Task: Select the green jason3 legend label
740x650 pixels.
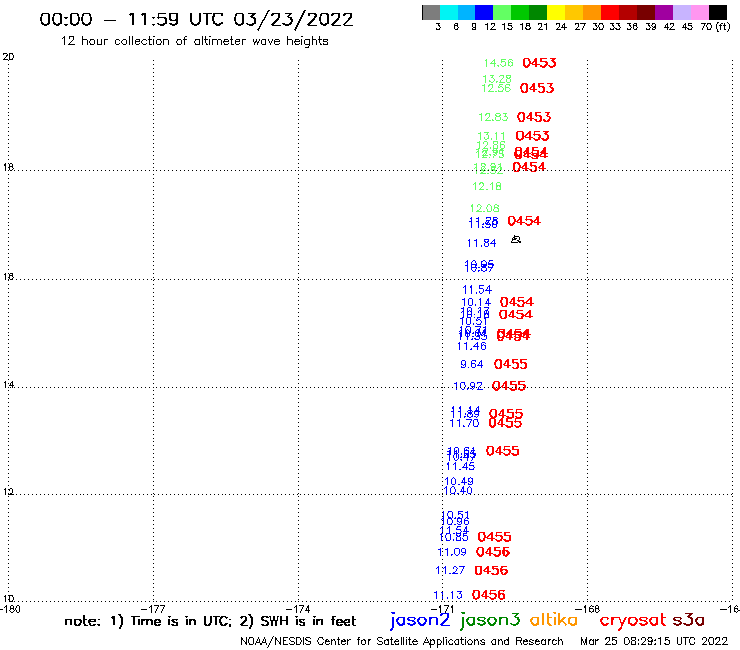Action: point(490,620)
